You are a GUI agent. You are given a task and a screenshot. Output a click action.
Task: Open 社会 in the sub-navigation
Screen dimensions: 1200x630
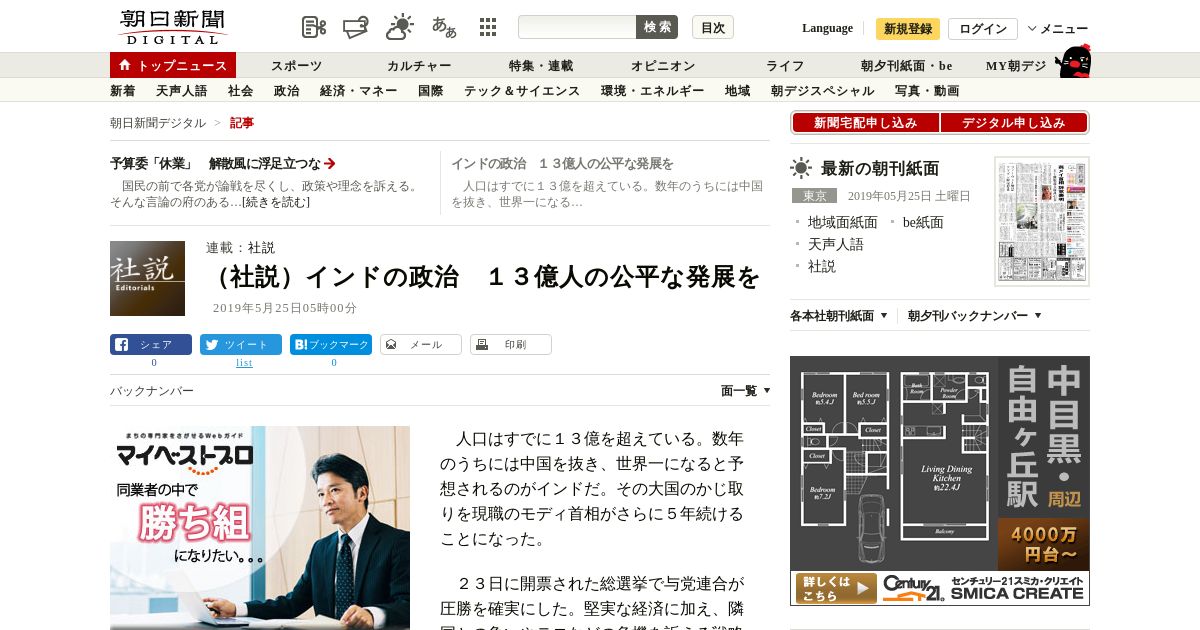click(241, 91)
